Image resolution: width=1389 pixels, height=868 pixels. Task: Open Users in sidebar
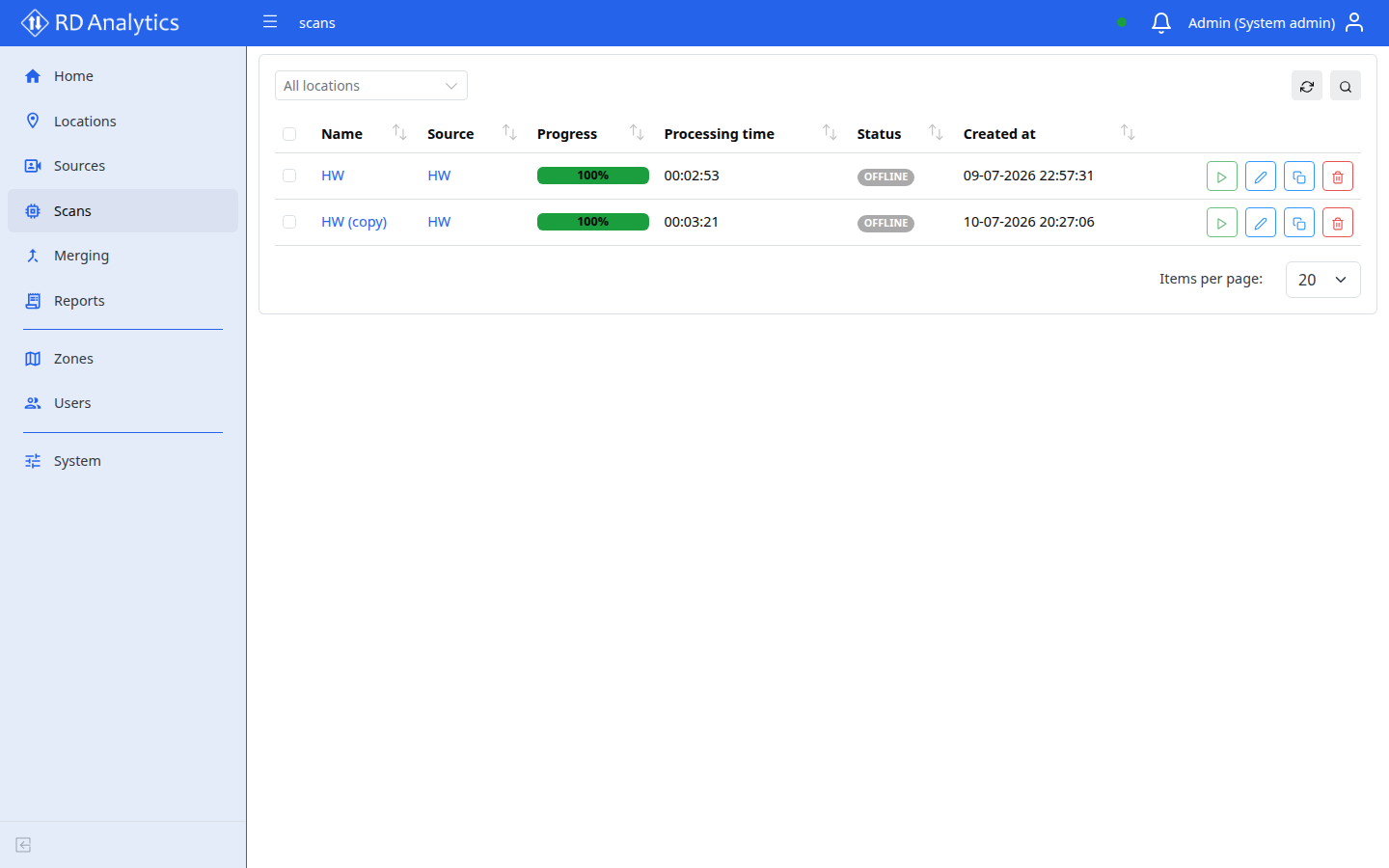[x=123, y=403]
